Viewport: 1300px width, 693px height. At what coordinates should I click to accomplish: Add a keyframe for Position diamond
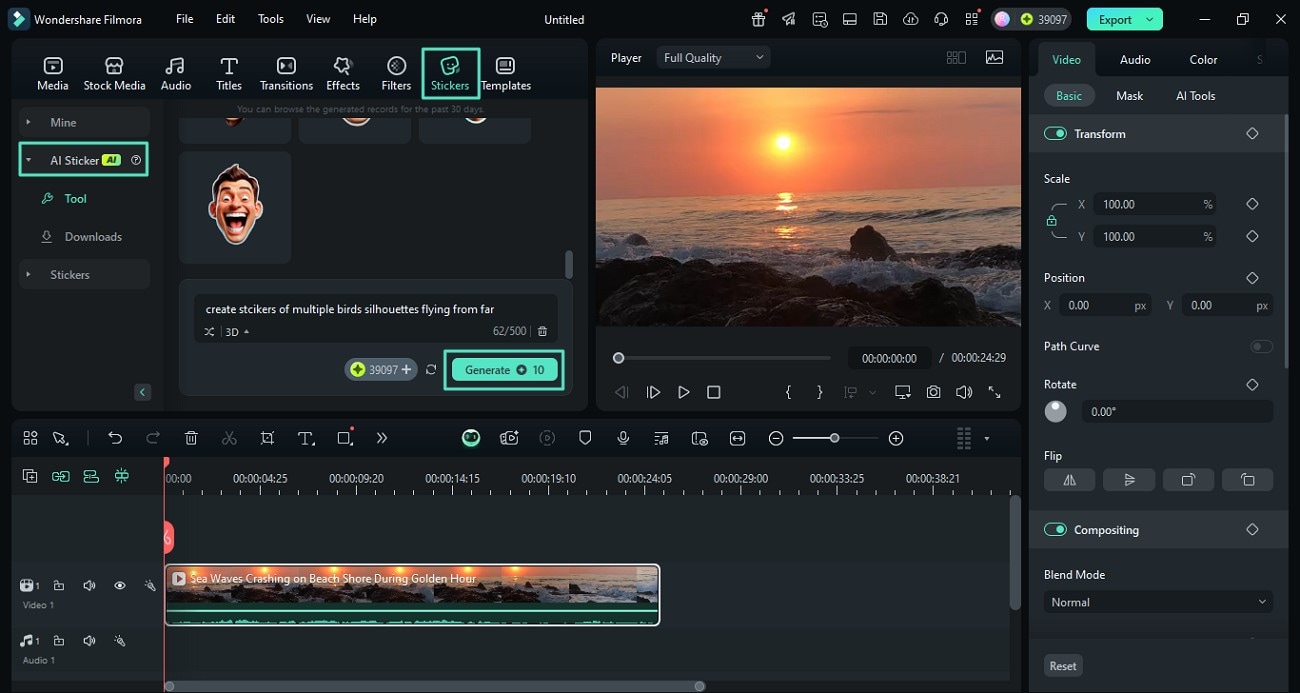(x=1252, y=278)
